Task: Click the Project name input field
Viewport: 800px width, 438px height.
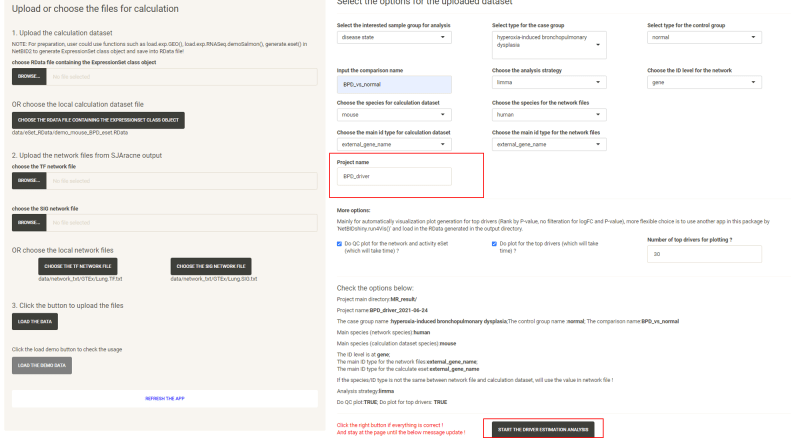Action: pyautogui.click(x=394, y=176)
